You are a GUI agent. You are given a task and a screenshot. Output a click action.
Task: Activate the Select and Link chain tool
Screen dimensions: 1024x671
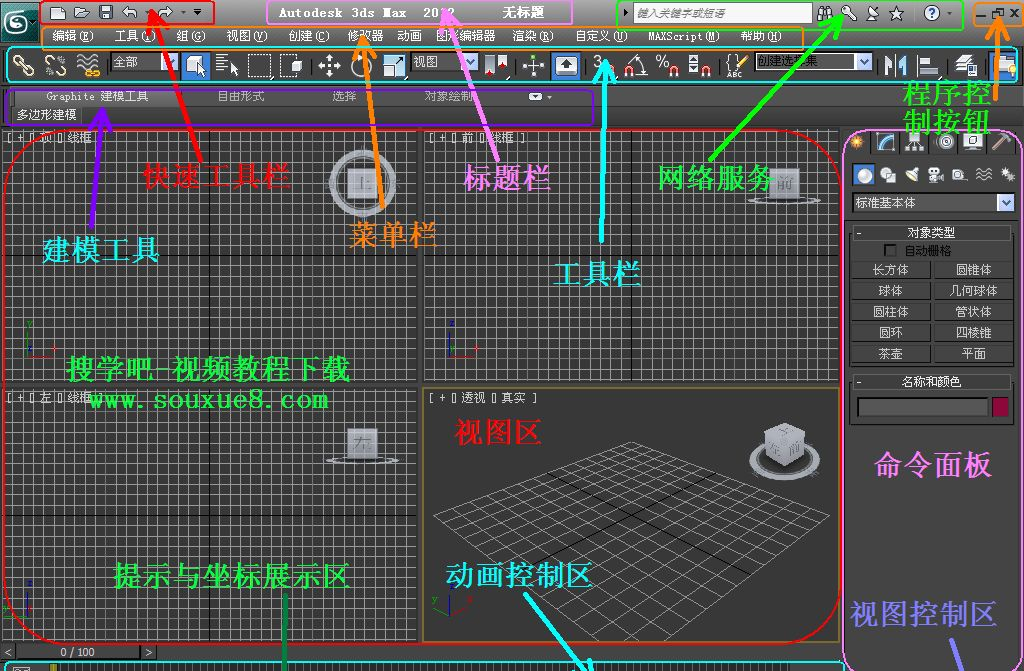[23, 65]
